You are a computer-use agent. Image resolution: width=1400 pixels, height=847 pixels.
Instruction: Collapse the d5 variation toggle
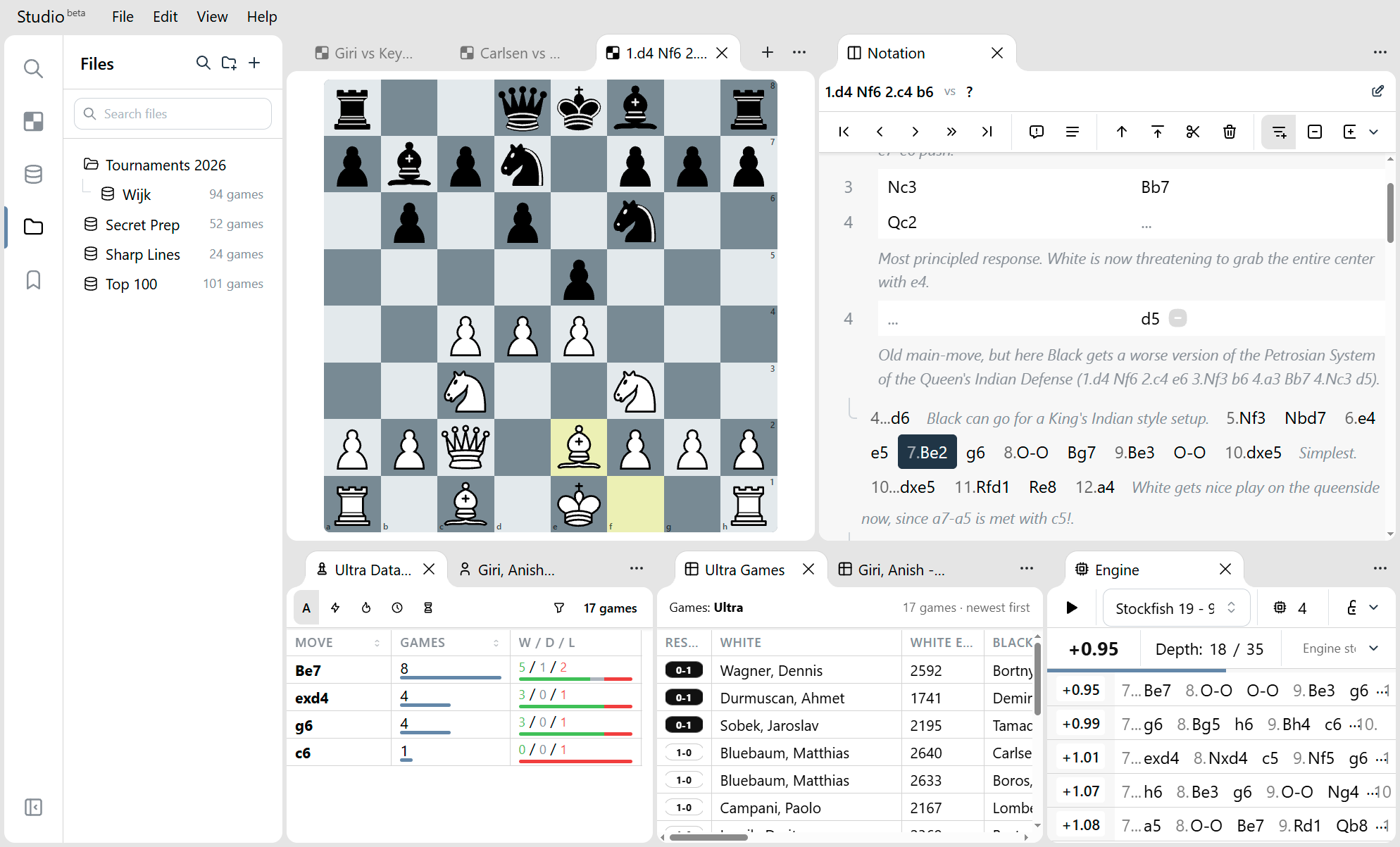pos(1177,318)
